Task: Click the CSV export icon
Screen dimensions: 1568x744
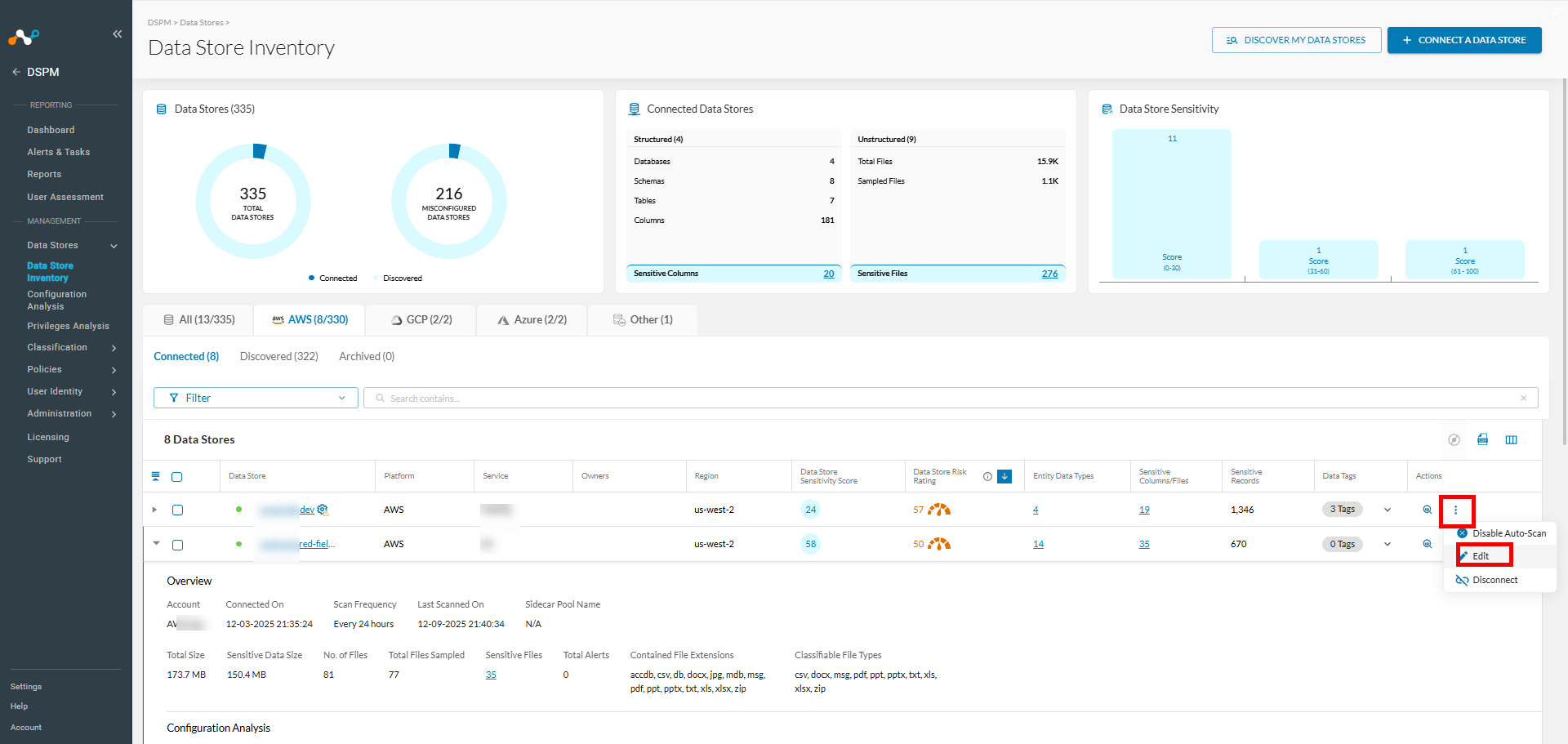Action: pyautogui.click(x=1482, y=439)
